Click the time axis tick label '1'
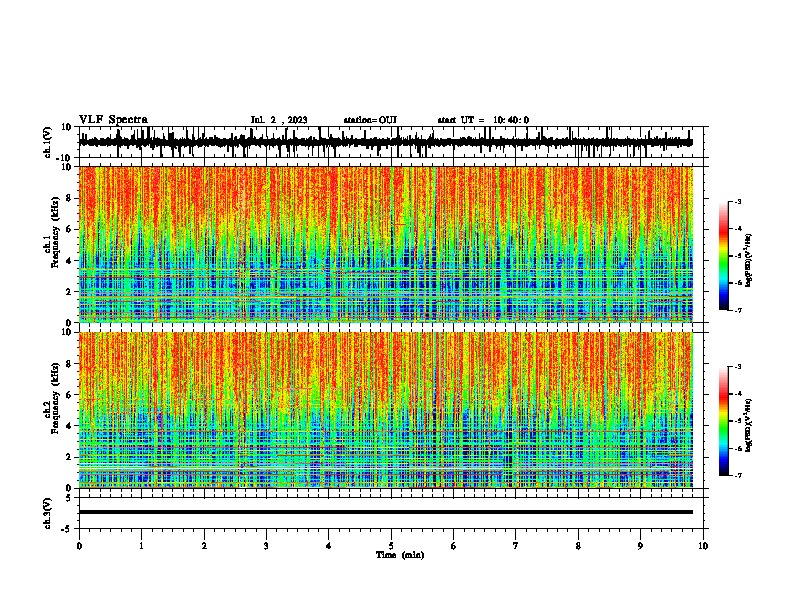The height and width of the screenshot is (612, 792). (141, 546)
